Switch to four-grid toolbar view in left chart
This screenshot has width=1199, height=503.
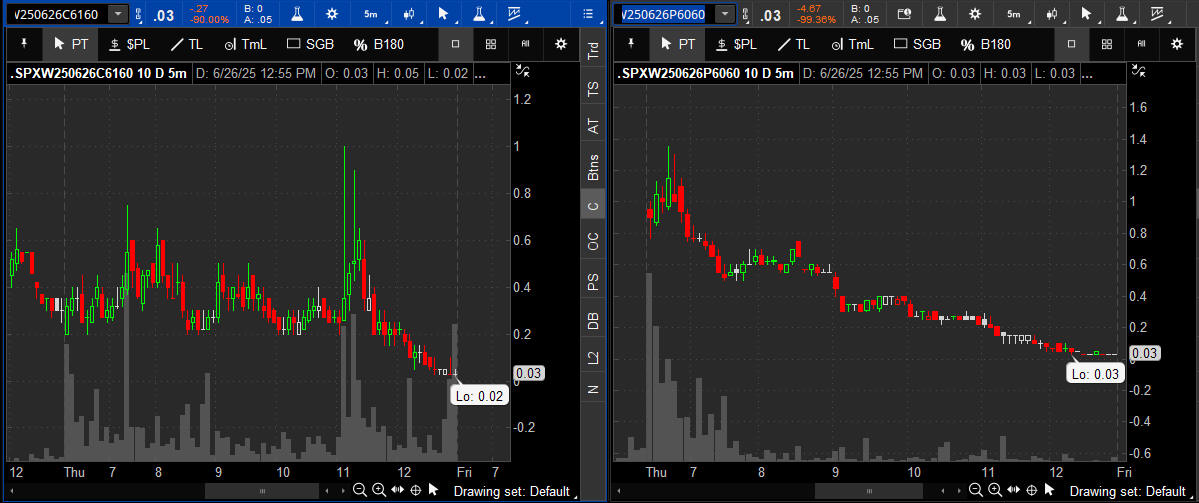[490, 44]
